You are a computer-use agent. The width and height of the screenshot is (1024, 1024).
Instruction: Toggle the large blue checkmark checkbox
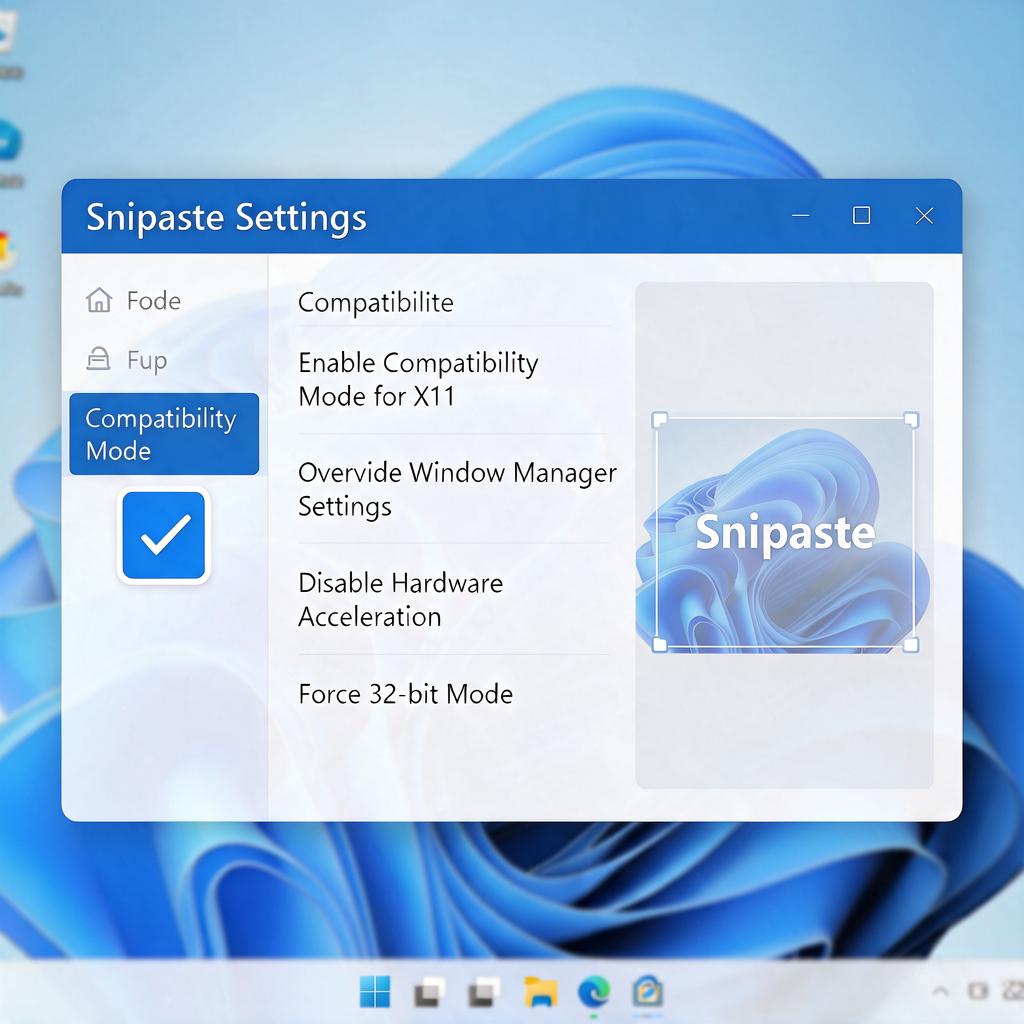pos(164,536)
